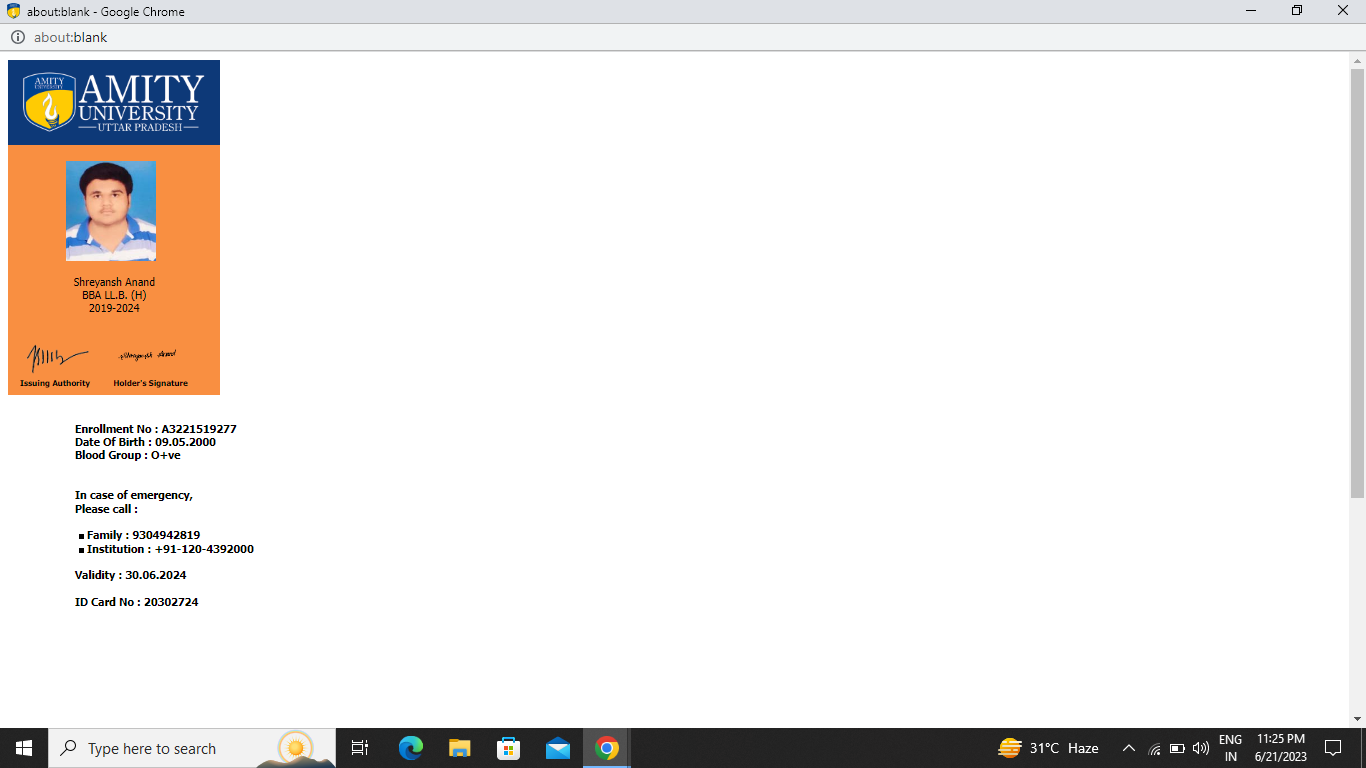Open File Explorer from the taskbar
This screenshot has width=1366, height=768.
tap(459, 748)
